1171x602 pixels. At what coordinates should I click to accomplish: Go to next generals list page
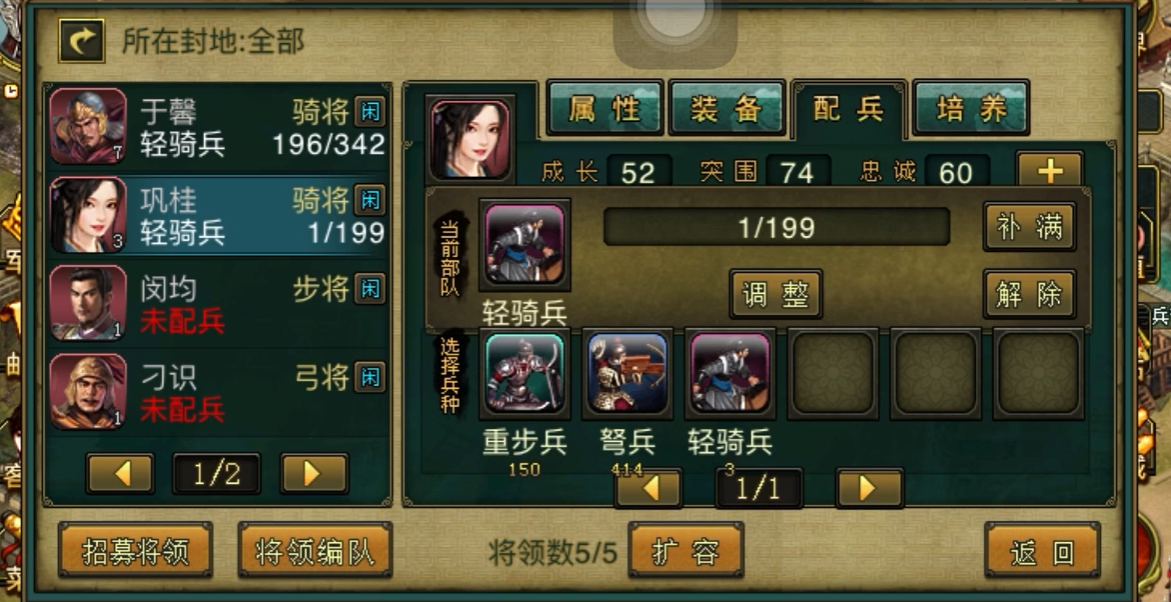click(x=314, y=474)
